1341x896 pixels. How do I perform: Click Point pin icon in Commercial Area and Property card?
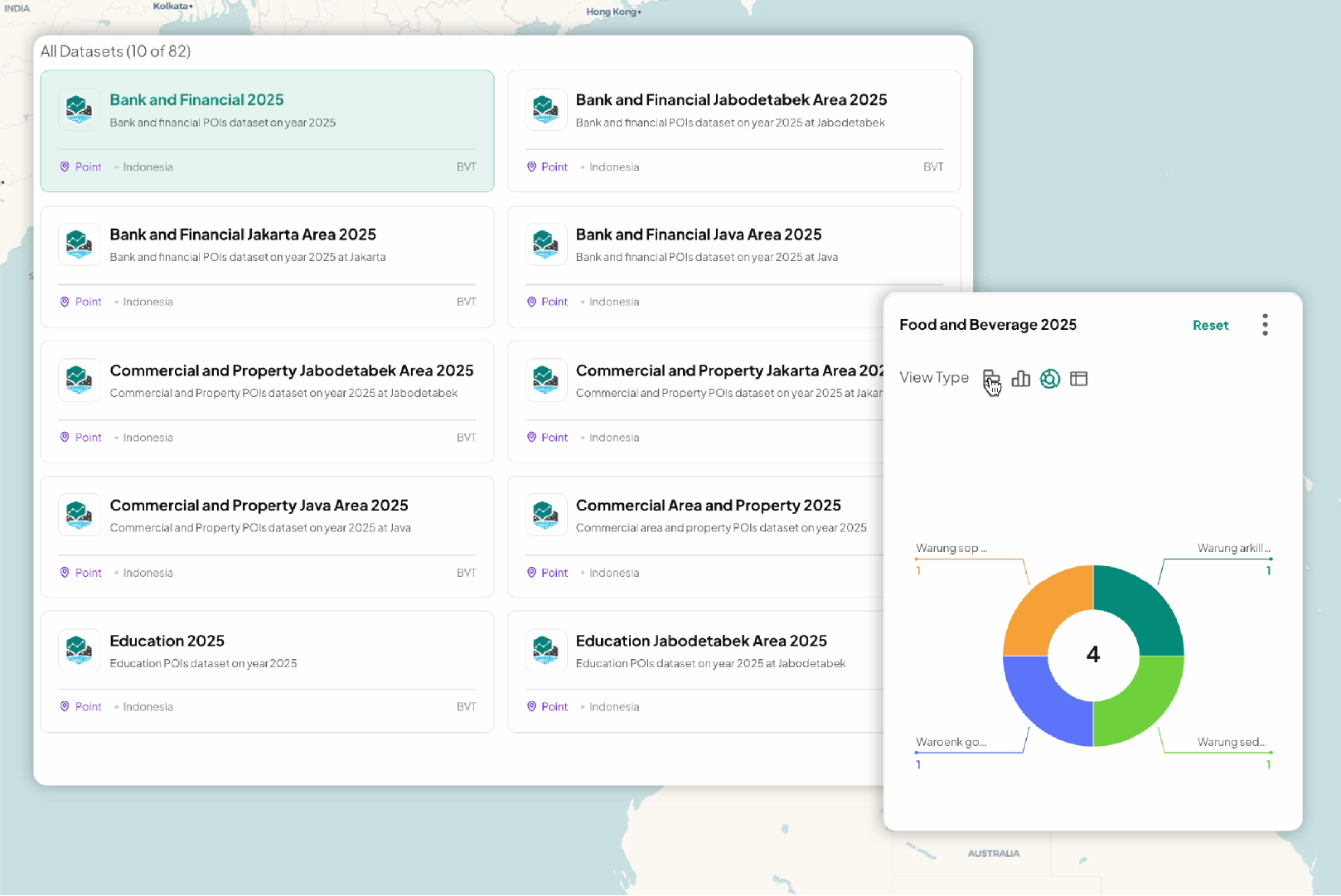point(532,573)
